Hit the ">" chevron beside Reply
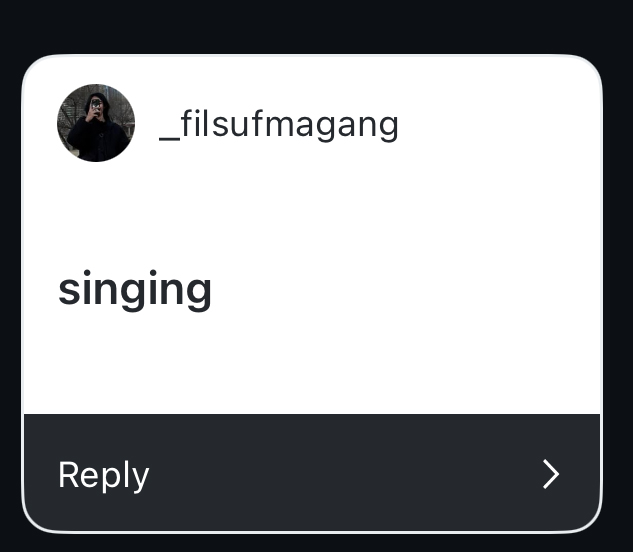633x552 pixels. pyautogui.click(x=550, y=475)
